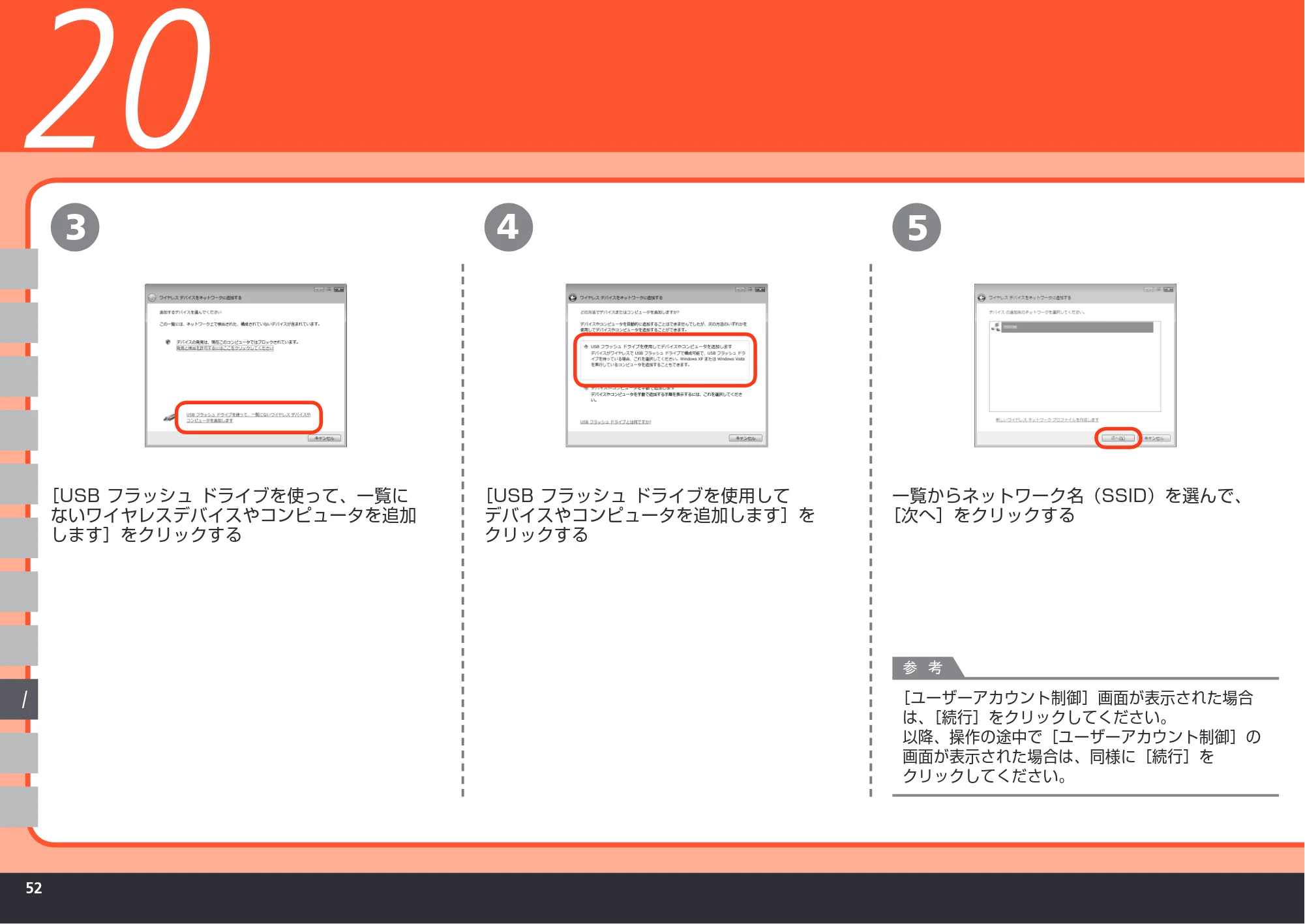Open 'USB フラッシュ ドライブとは何ですか?' help link

coord(616,422)
